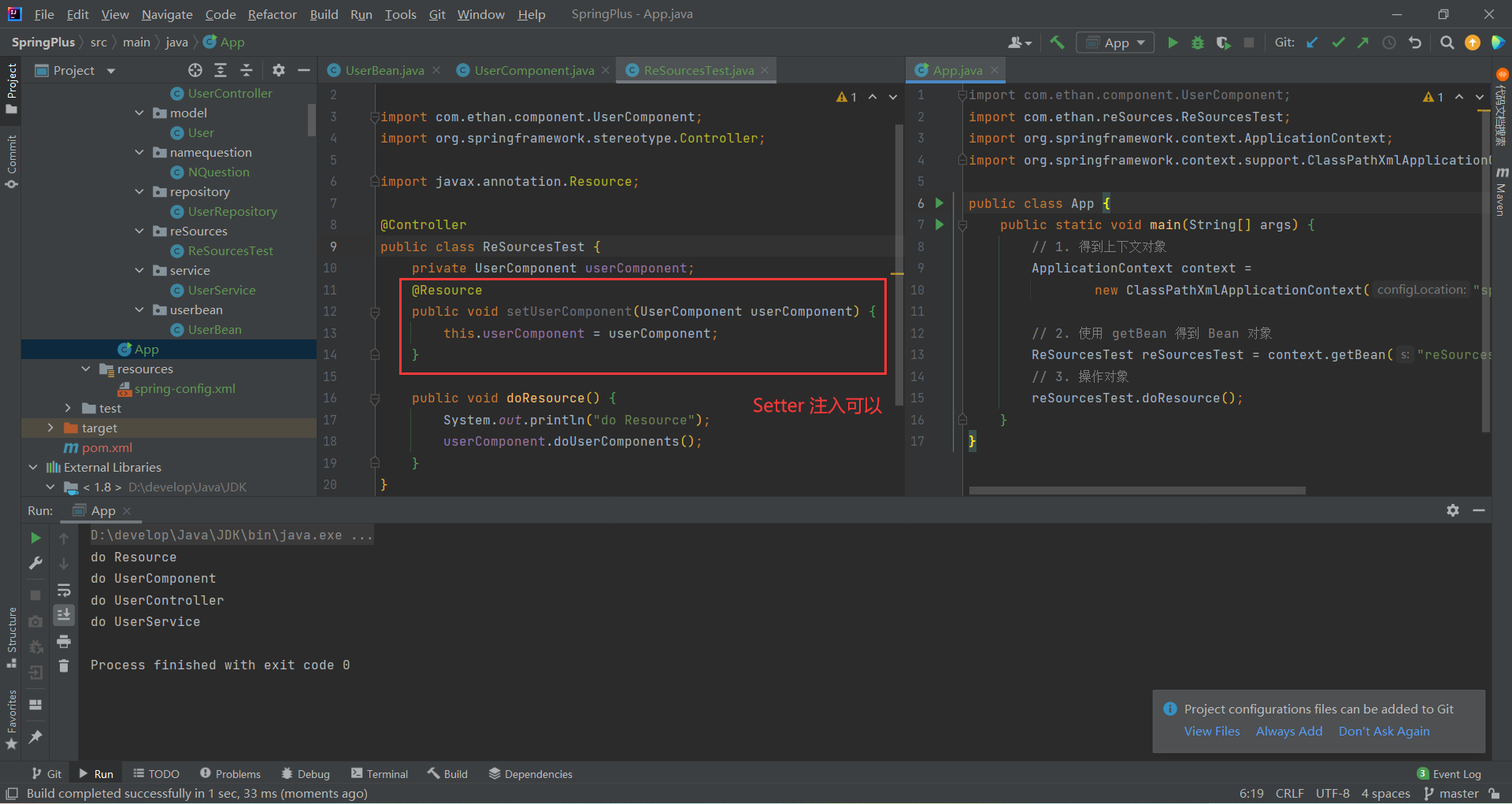
Task: Clear Run console with trash icon
Action: pos(64,666)
